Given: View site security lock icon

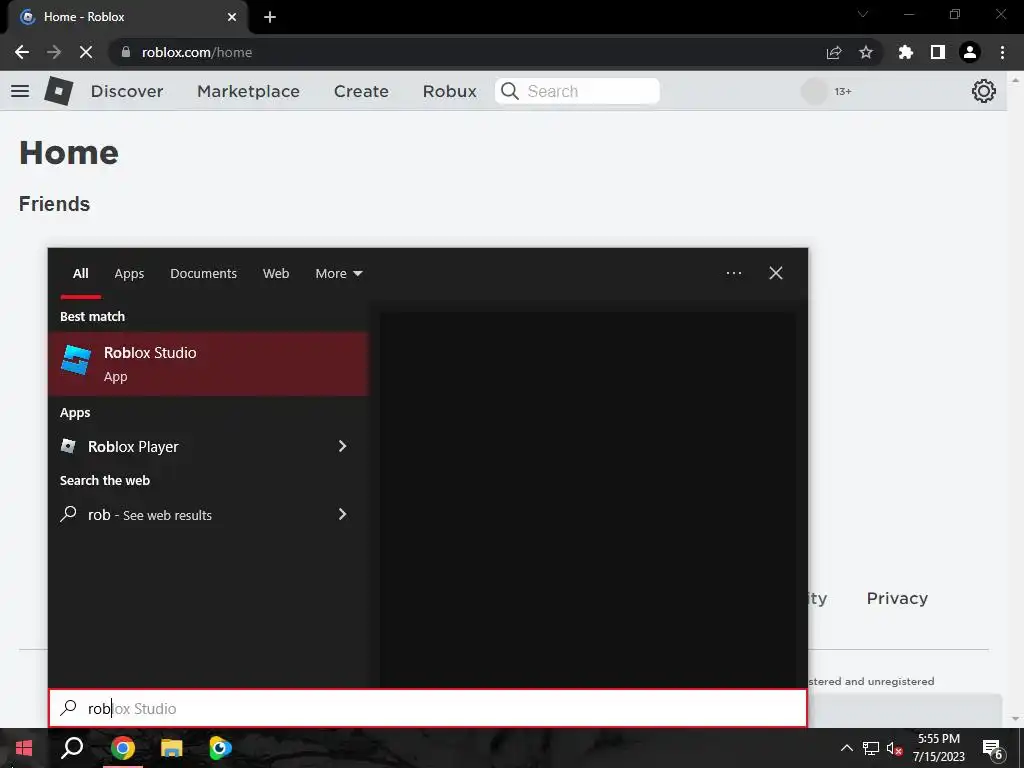Looking at the screenshot, I should point(127,52).
